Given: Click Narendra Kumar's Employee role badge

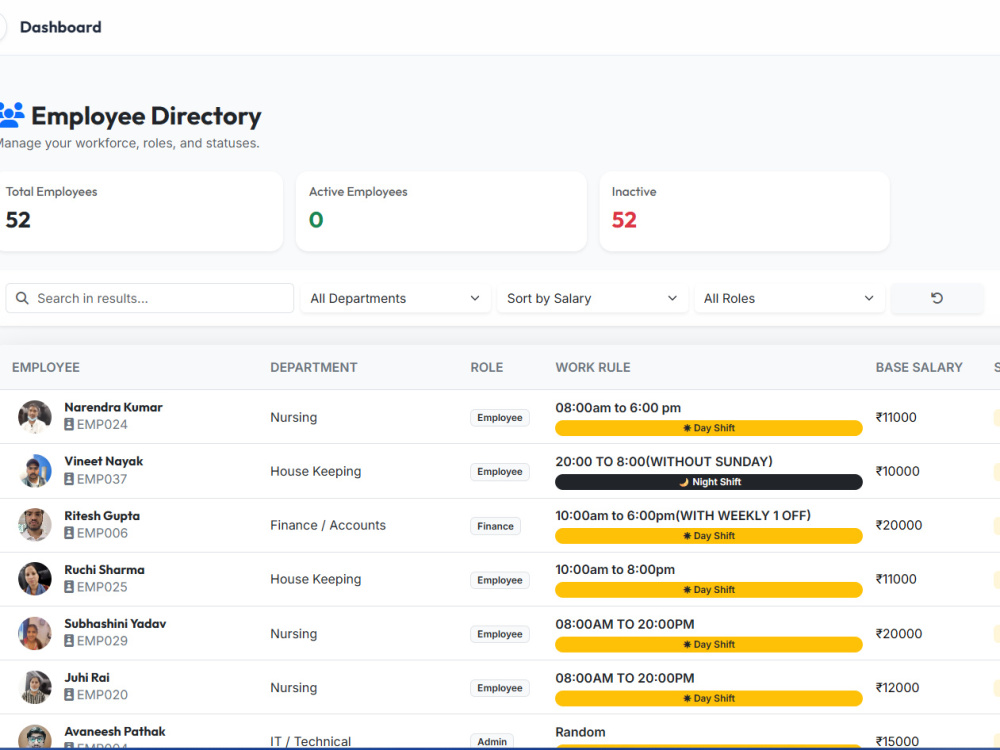Looking at the screenshot, I should (500, 418).
